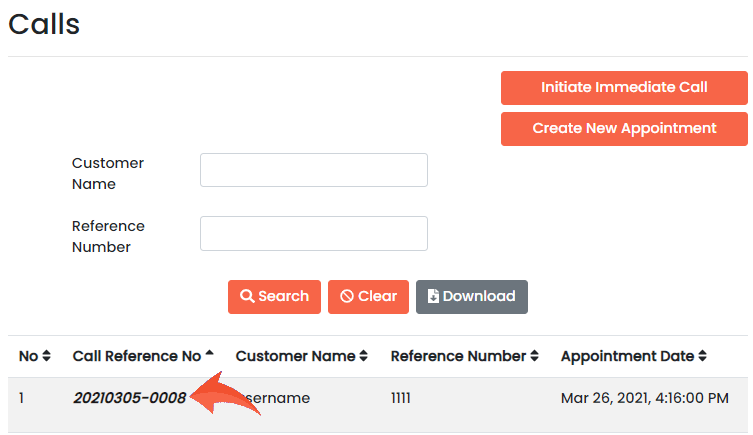Run the Search with magnifier button
753x435 pixels.
pos(274,297)
